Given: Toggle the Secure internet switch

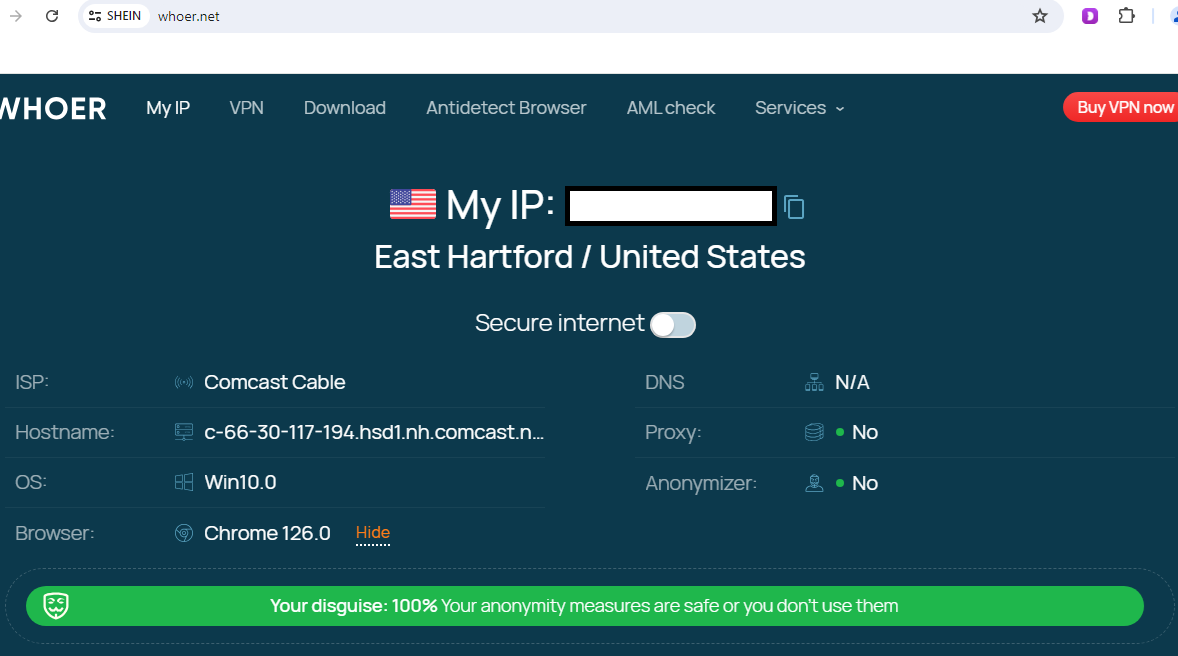Looking at the screenshot, I should click(672, 325).
